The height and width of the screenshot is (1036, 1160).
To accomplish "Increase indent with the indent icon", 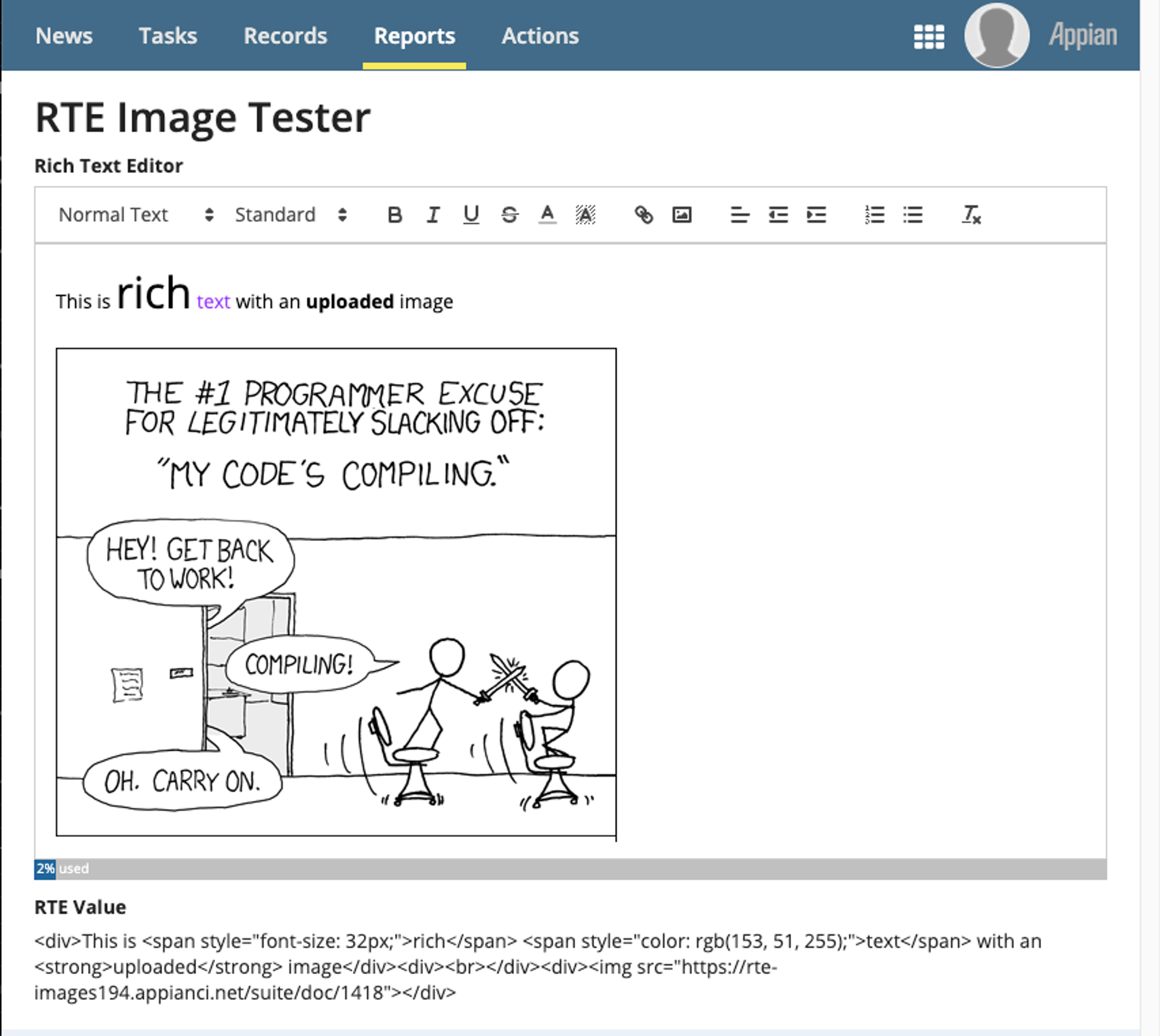I will (816, 215).
